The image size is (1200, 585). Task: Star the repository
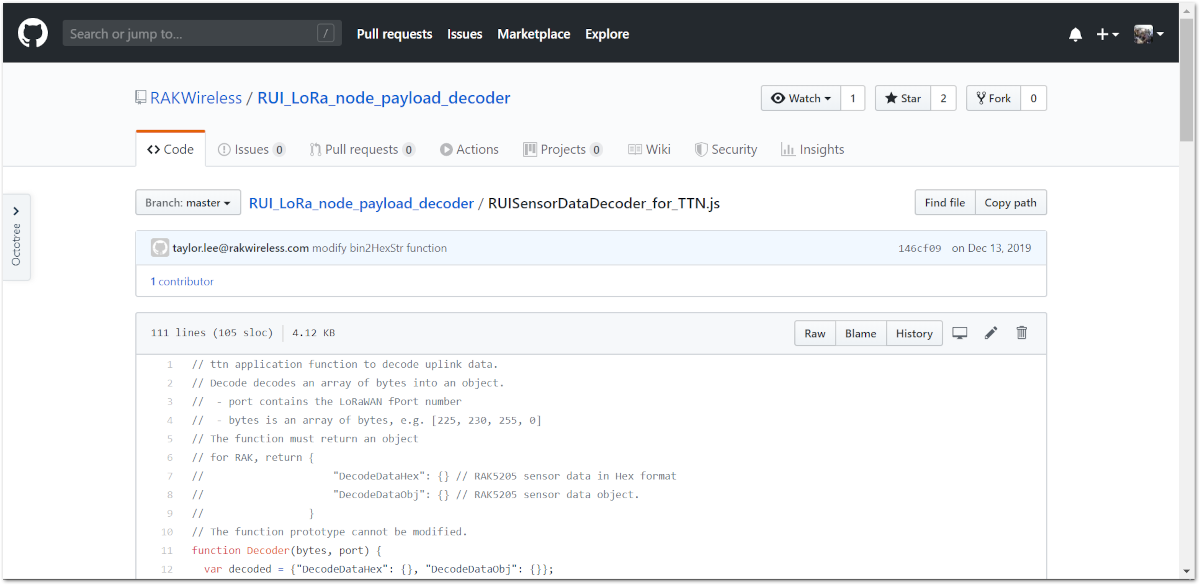click(903, 98)
